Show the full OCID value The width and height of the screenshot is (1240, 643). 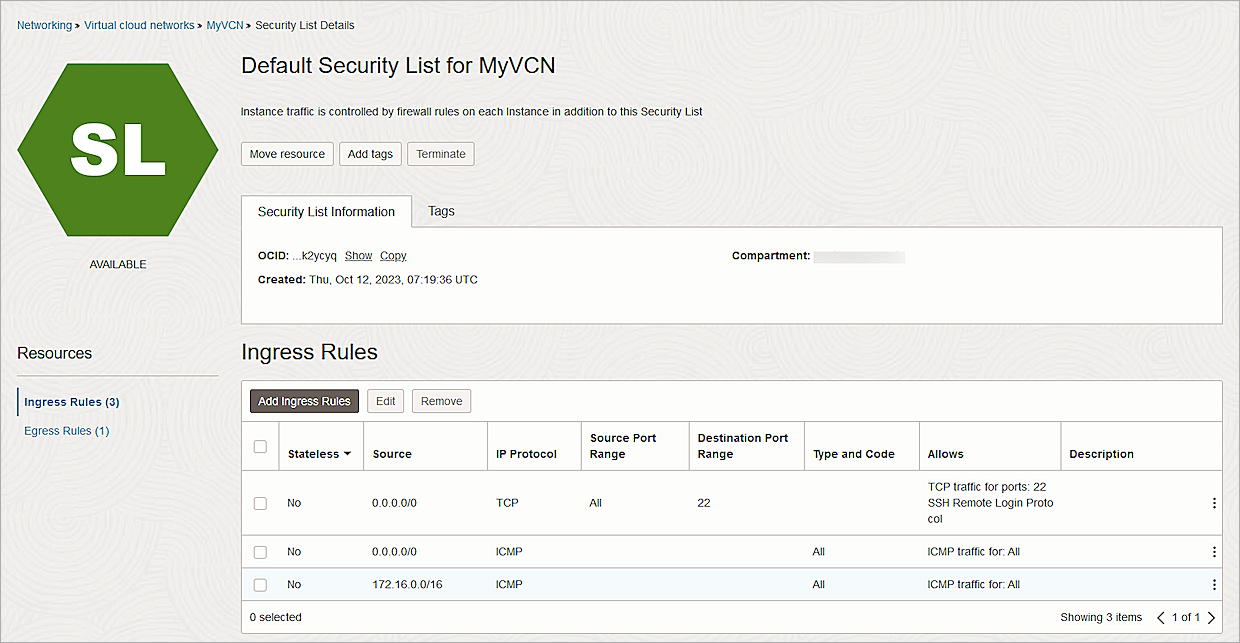point(358,255)
